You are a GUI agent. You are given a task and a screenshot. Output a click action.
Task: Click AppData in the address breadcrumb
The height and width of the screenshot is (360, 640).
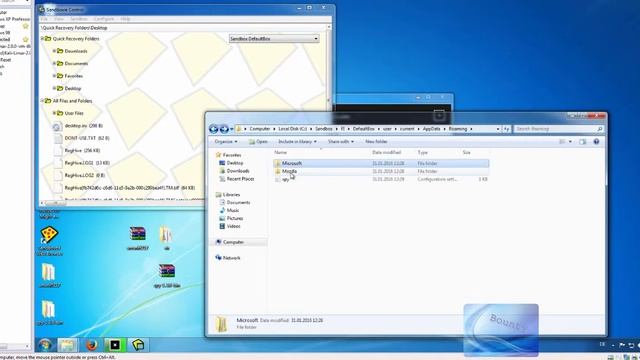point(431,129)
